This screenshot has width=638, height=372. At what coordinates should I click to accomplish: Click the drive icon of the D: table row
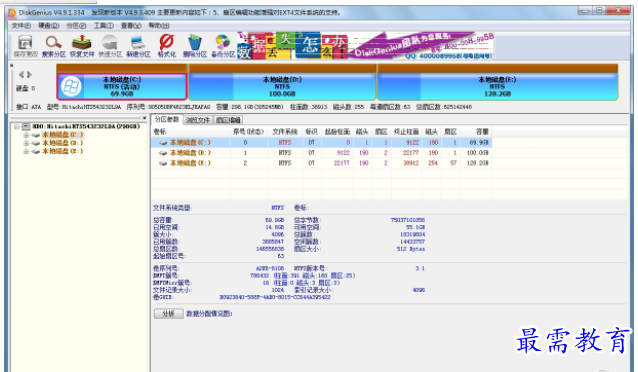coord(163,153)
